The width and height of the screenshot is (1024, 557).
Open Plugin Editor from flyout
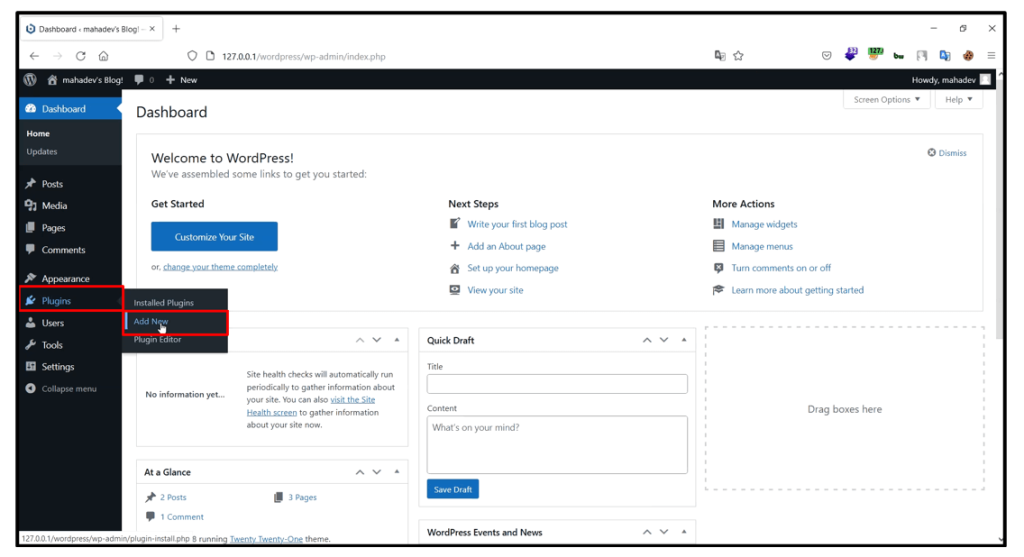[157, 340]
